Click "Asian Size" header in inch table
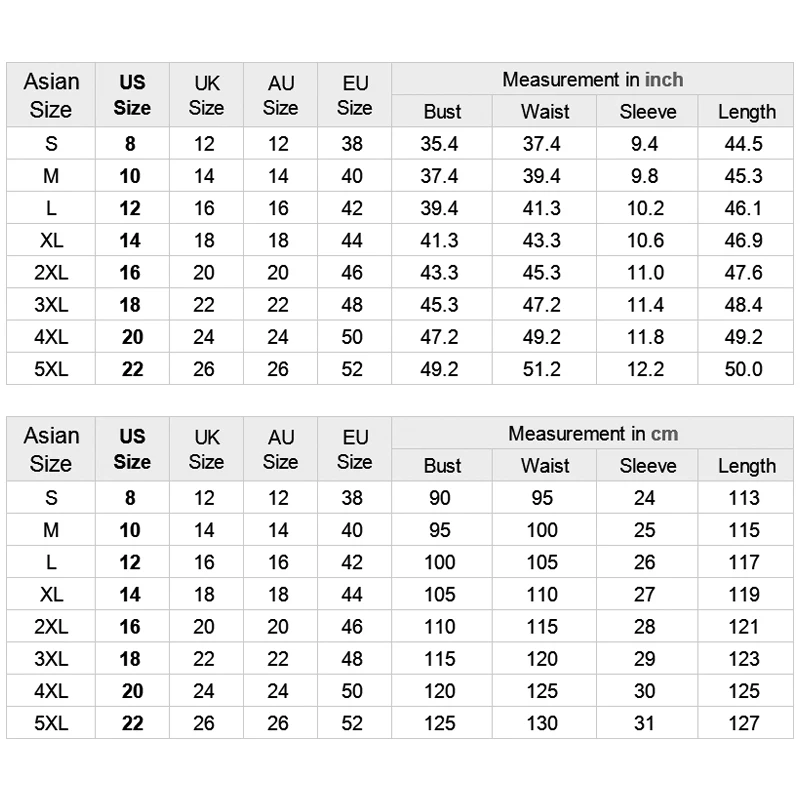This screenshot has width=800, height=800. 51,95
